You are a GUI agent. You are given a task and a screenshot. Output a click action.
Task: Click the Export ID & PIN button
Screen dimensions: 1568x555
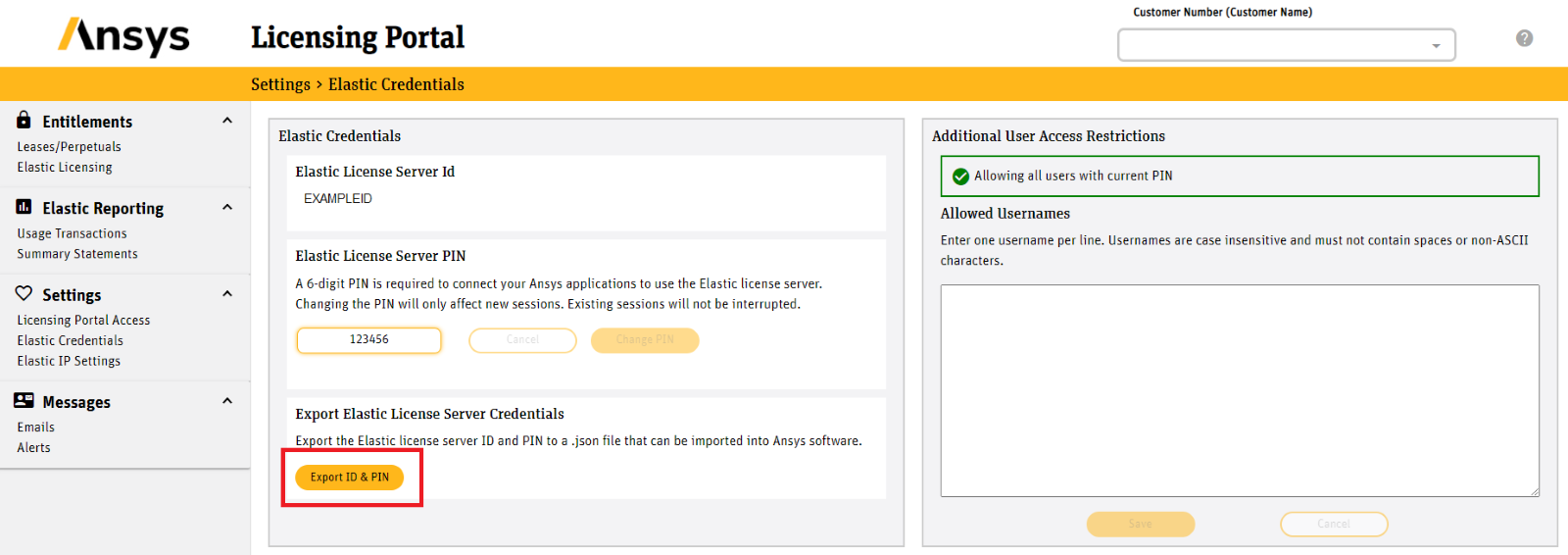point(350,478)
